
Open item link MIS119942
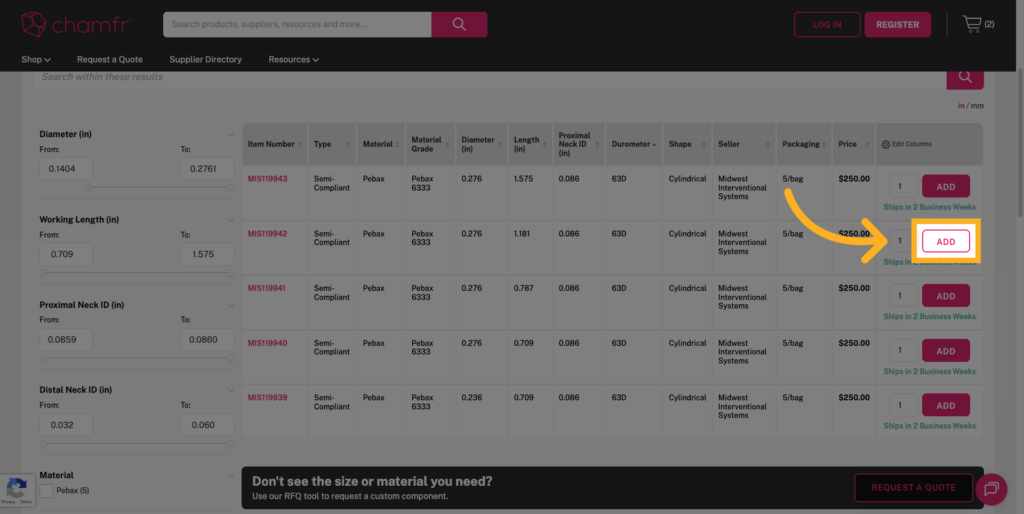pyautogui.click(x=267, y=234)
